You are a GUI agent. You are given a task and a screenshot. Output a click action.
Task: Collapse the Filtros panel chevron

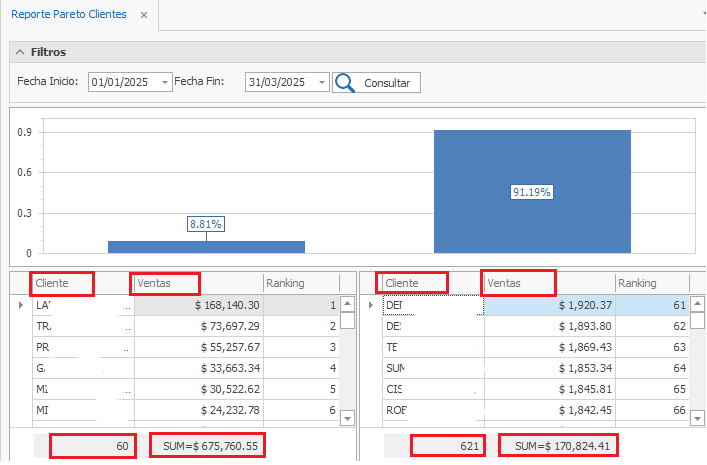[19, 52]
